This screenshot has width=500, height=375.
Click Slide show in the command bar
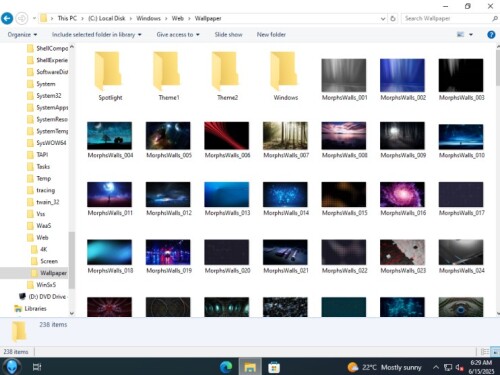[x=228, y=34]
